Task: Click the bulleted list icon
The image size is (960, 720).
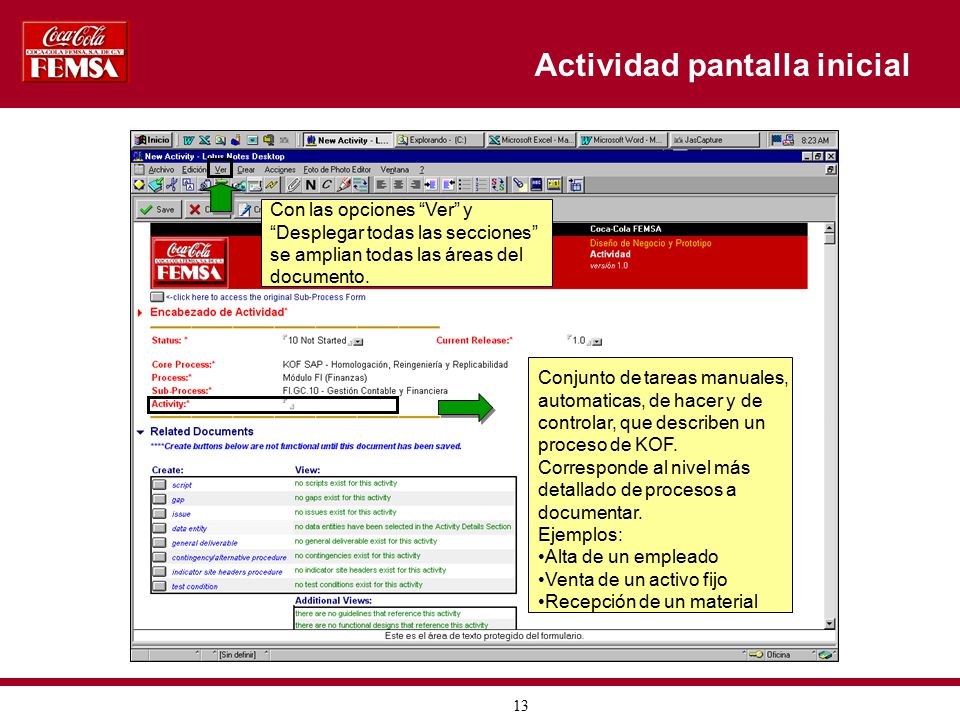Action: 464,185
